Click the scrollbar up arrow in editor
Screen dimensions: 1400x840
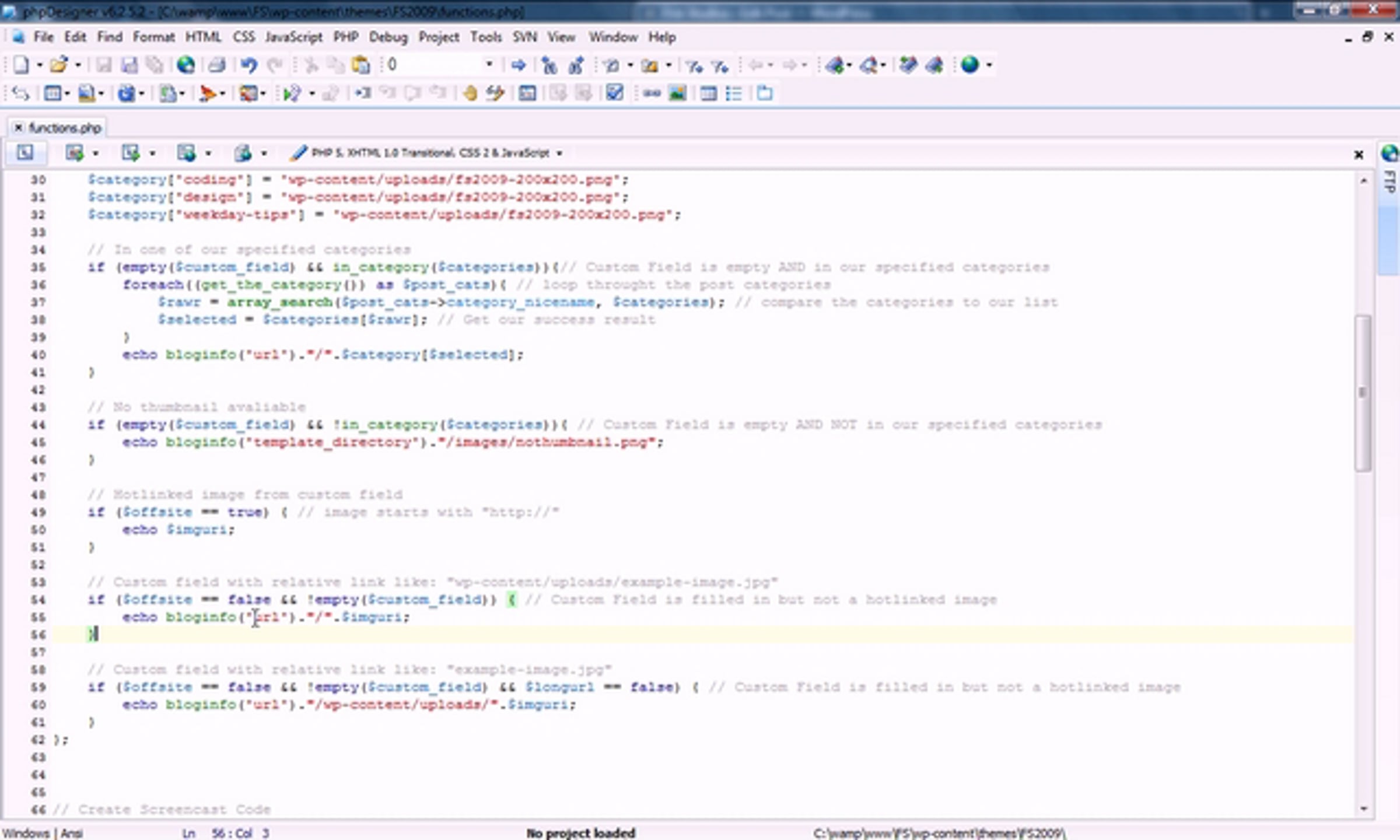1363,181
